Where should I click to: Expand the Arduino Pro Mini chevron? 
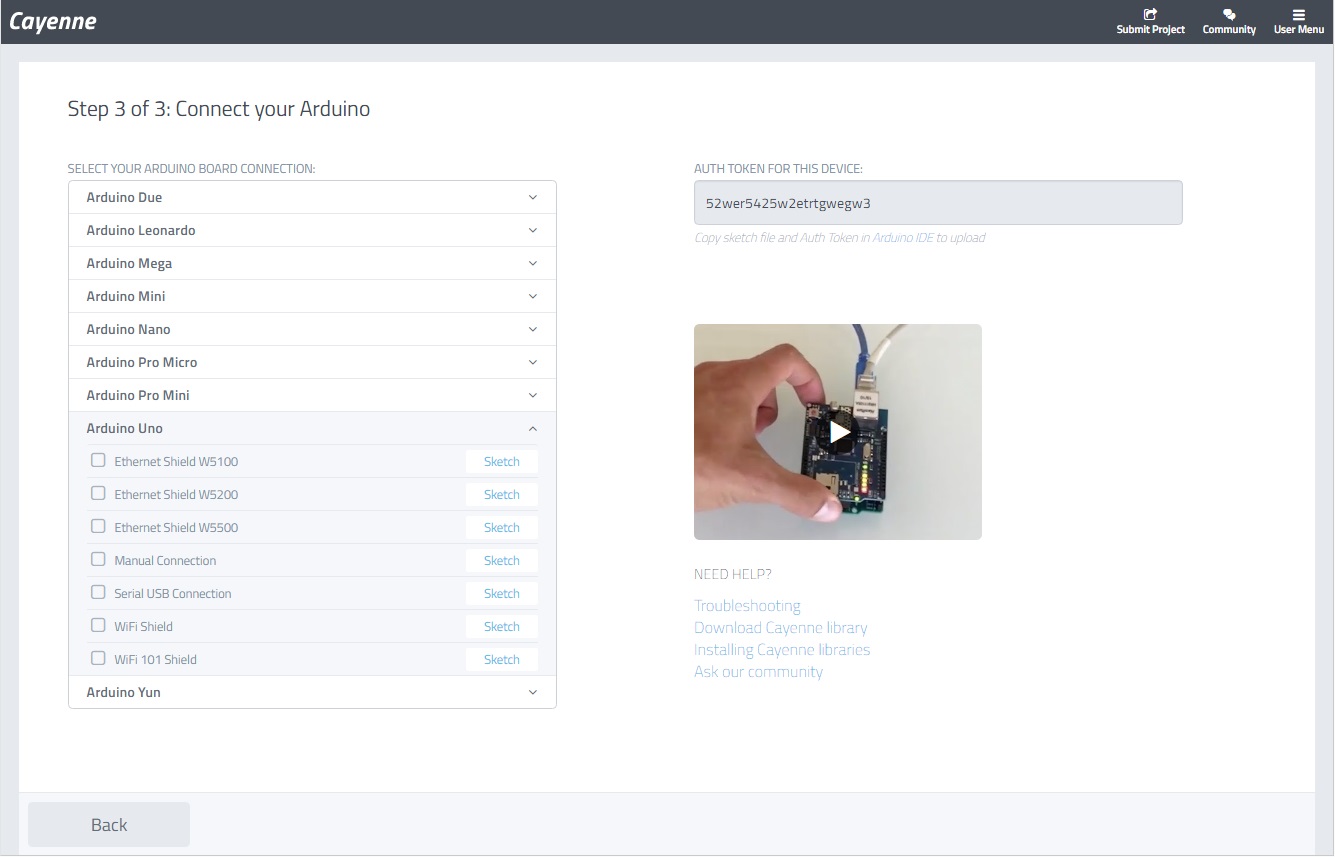533,395
